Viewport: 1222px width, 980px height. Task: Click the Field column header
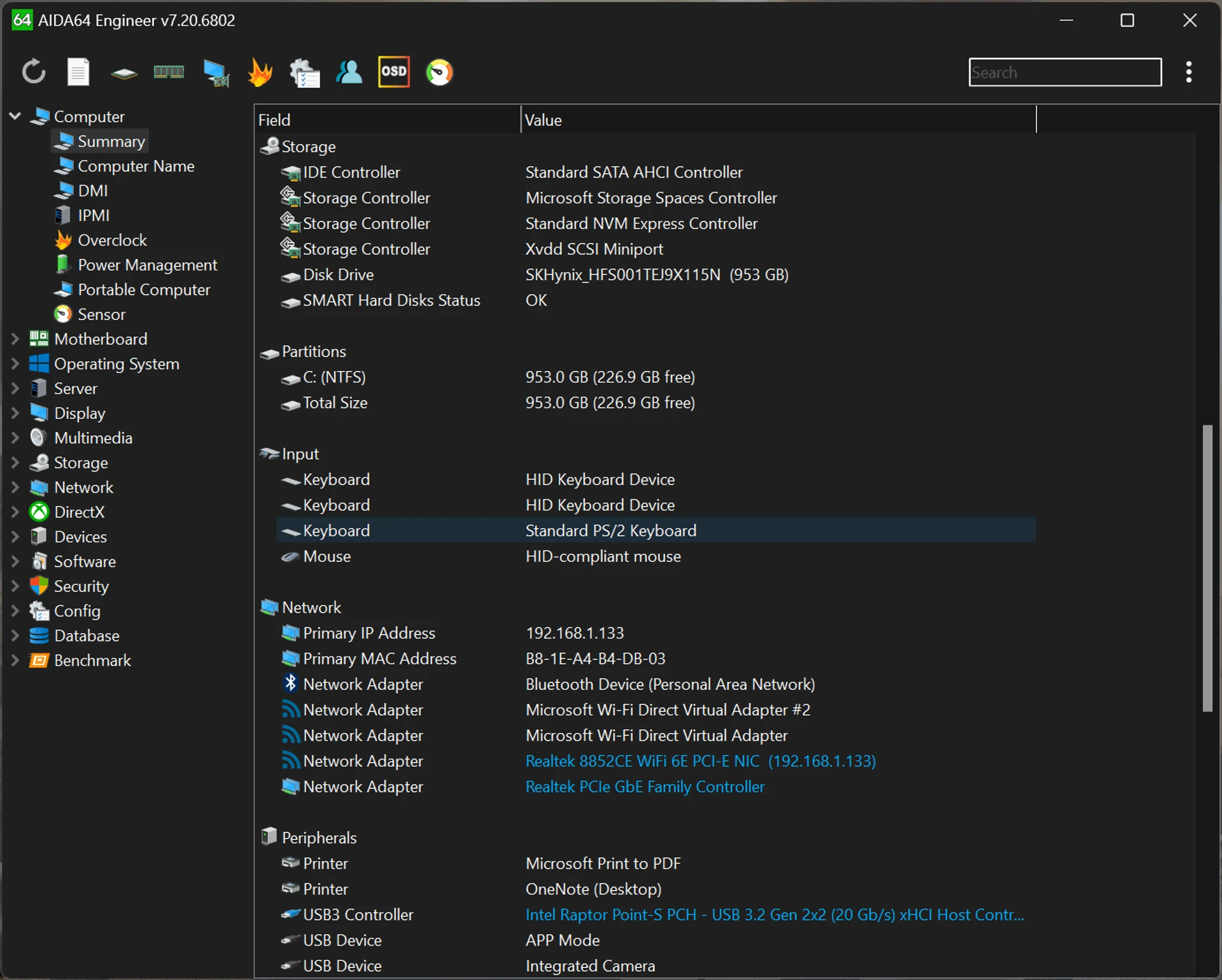point(388,120)
